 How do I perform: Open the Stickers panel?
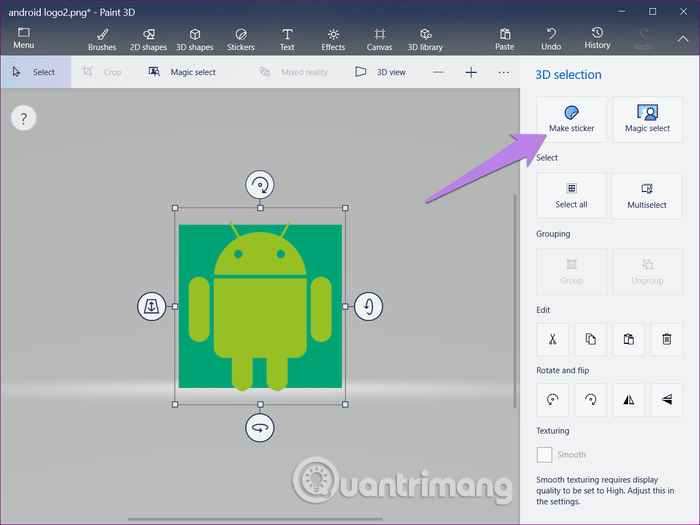tap(241, 39)
